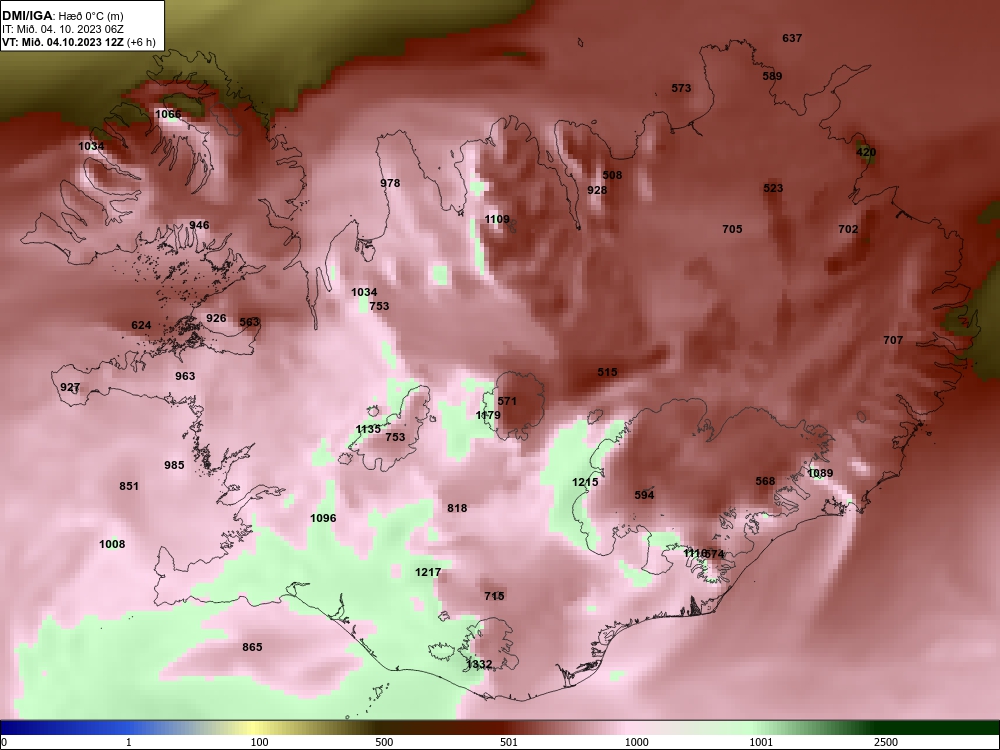Viewport: 1000px width, 750px height.
Task: Click the 1215 value on the map
Action: (x=585, y=482)
